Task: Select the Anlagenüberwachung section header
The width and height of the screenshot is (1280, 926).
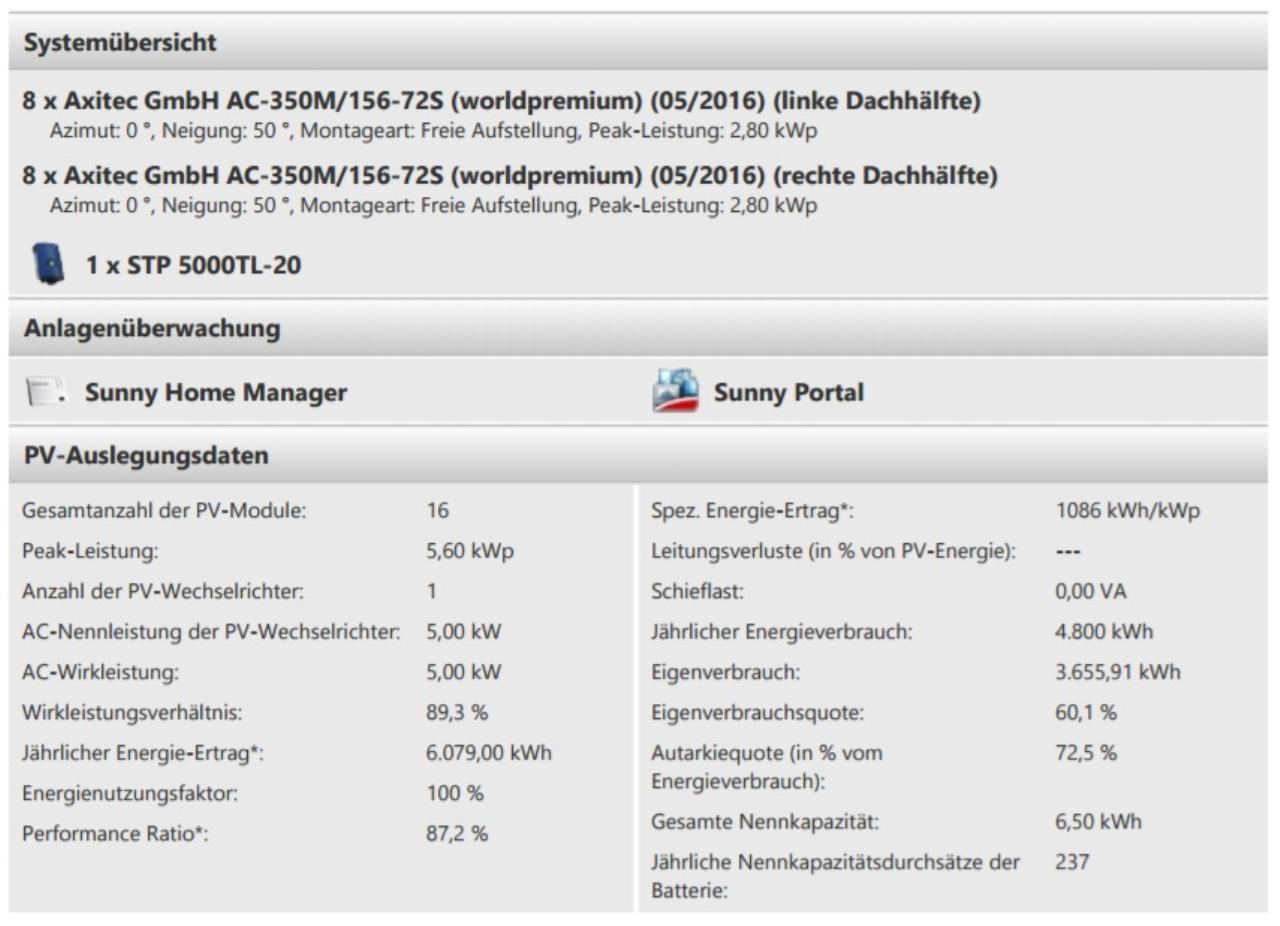Action: 638,328
